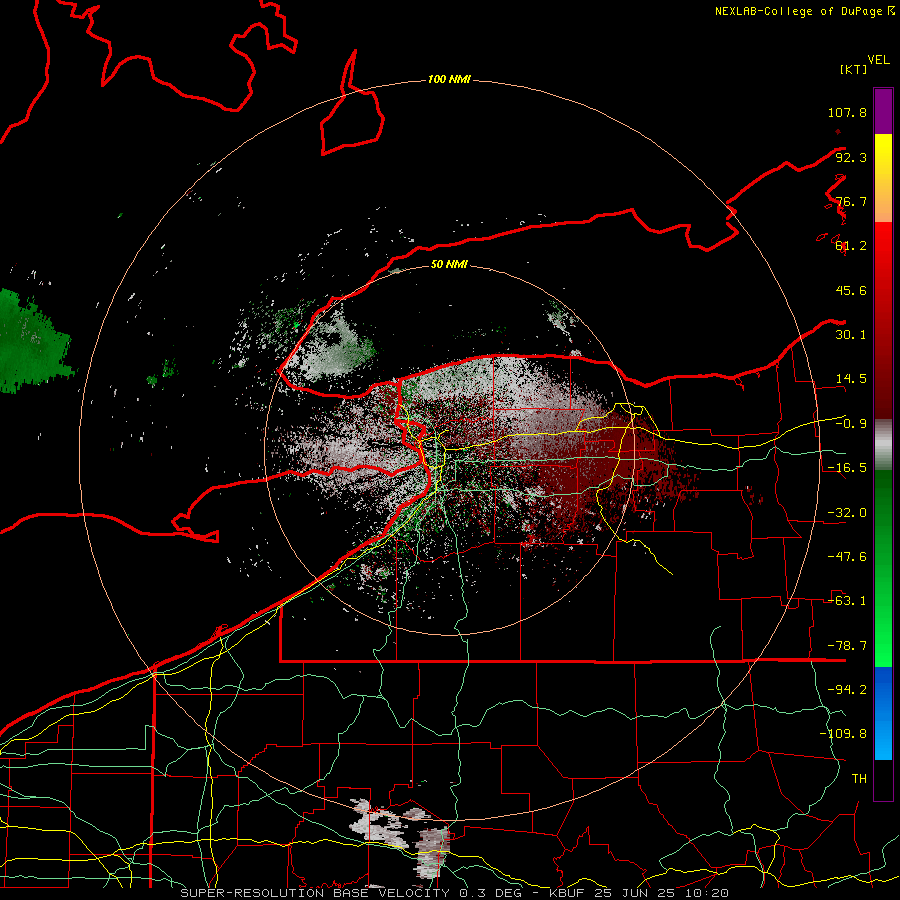Click the 92.3 velocity scale value
900x900 pixels.
(851, 157)
